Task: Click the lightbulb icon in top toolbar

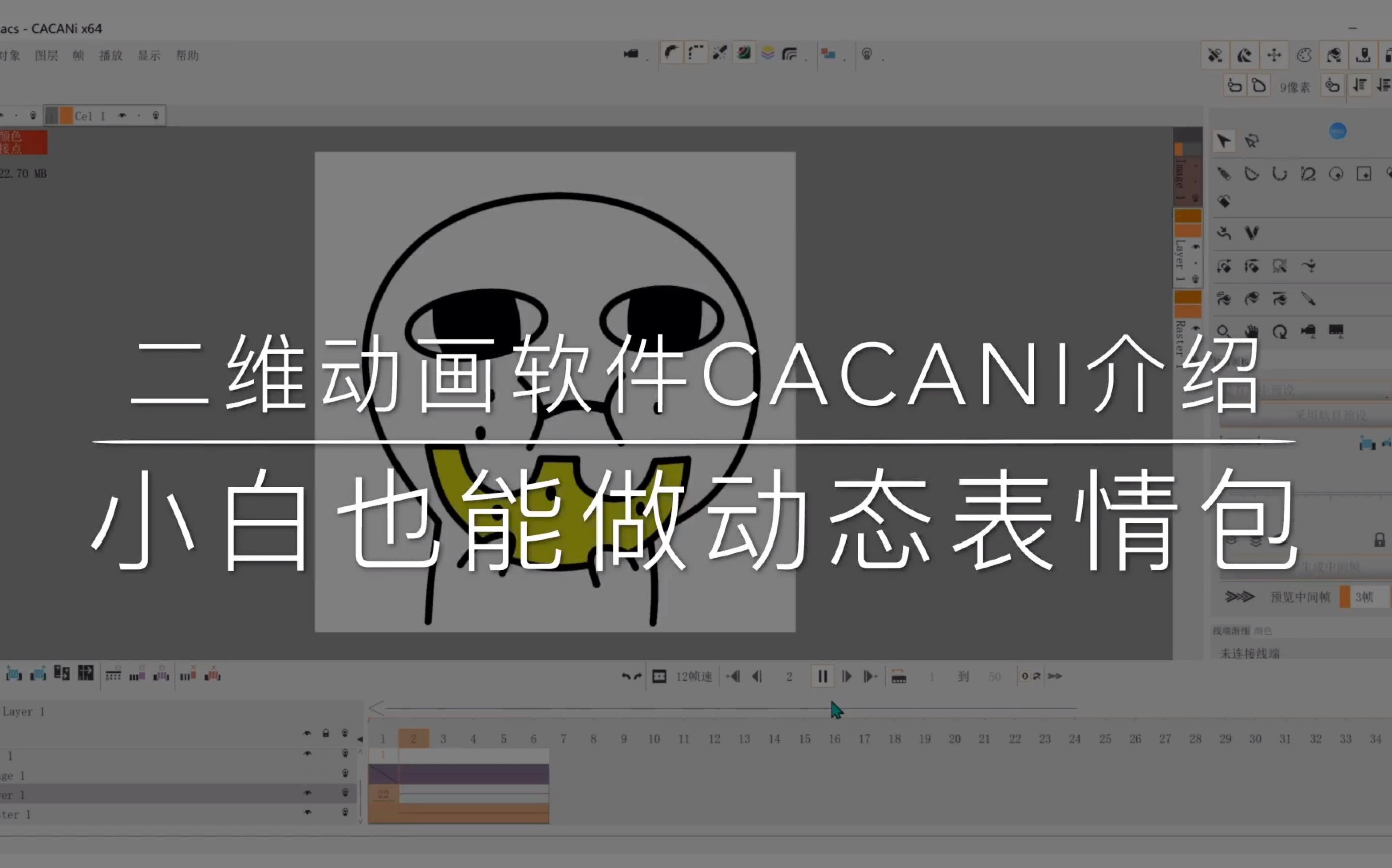Action: point(867,55)
